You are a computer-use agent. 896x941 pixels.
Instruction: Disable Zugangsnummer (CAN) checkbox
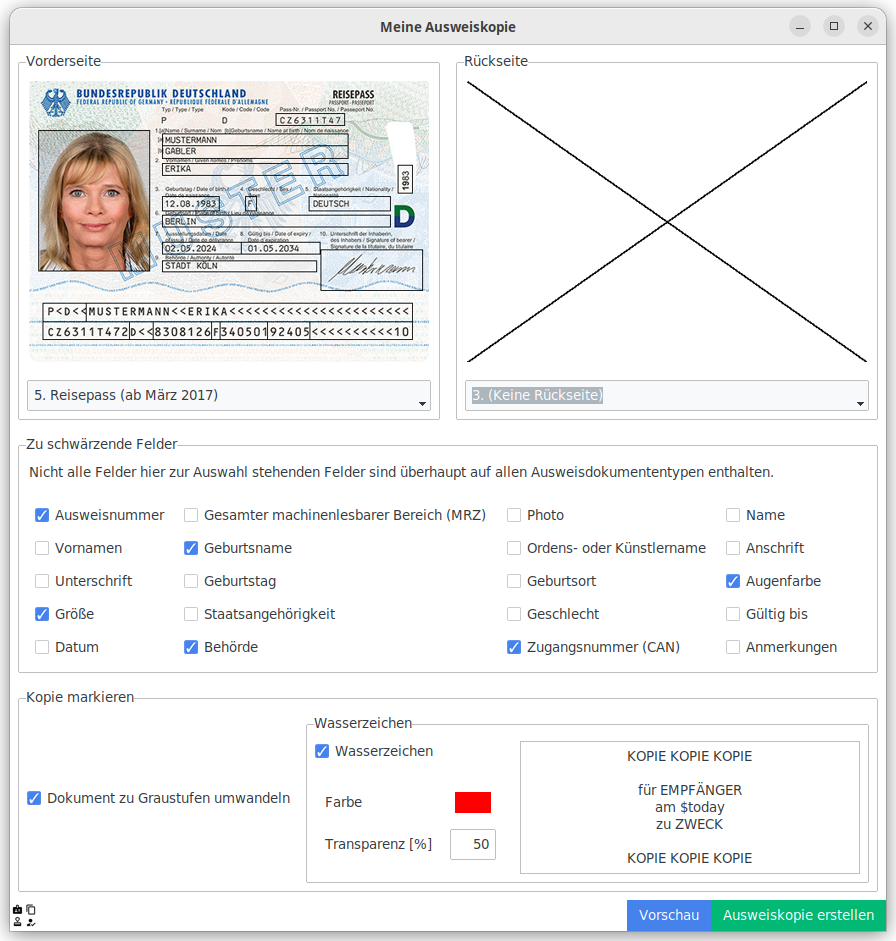pos(514,647)
